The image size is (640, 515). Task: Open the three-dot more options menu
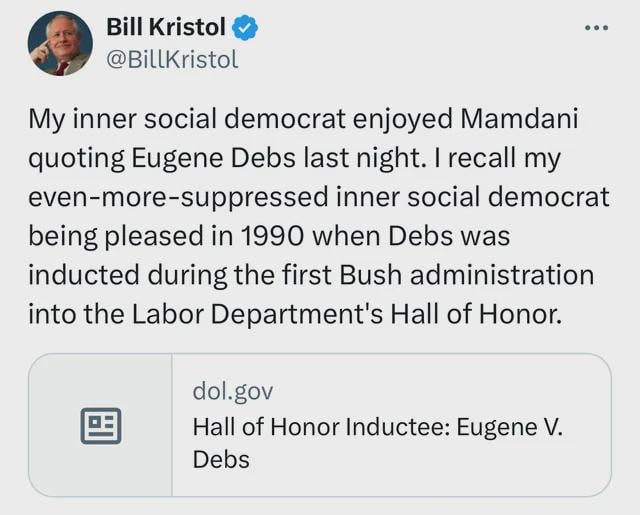coord(596,28)
